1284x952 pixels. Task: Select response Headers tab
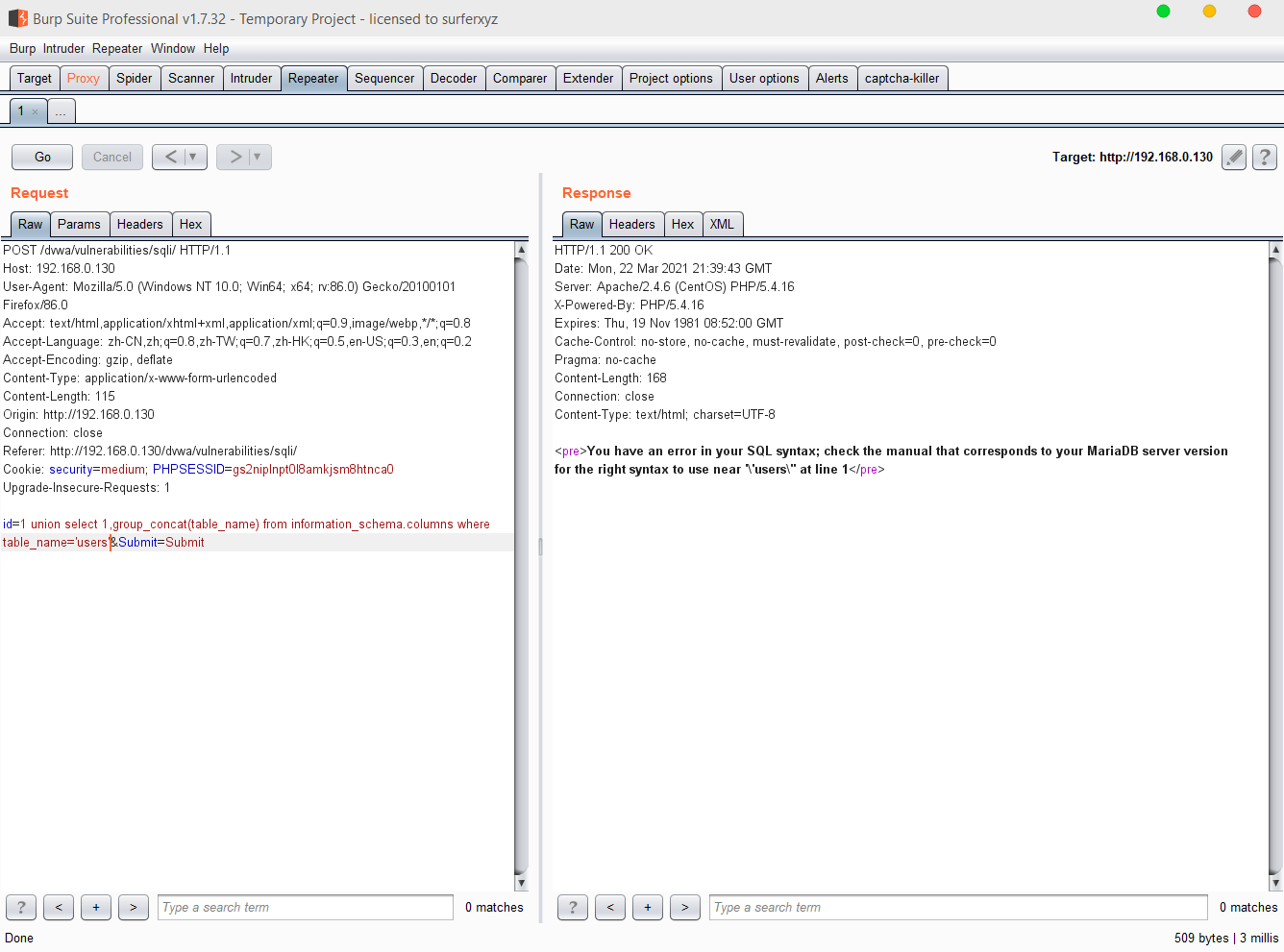(632, 224)
